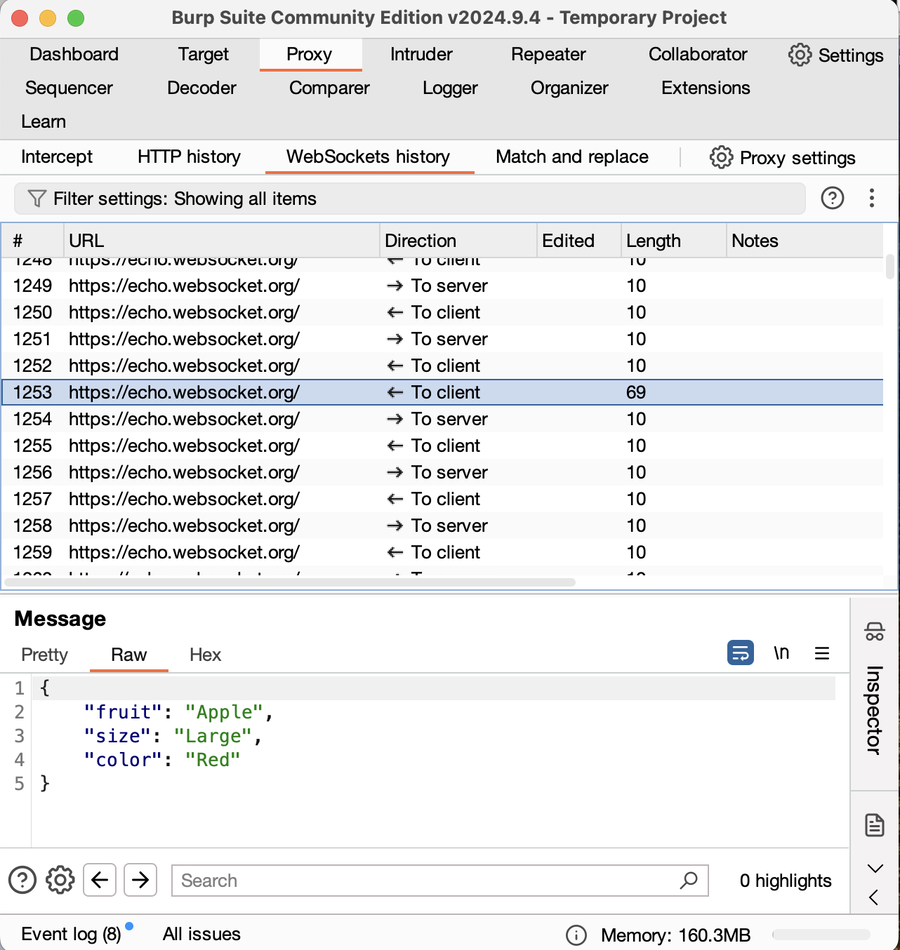
Task: Click the memory usage progress bar
Action: coord(821,935)
